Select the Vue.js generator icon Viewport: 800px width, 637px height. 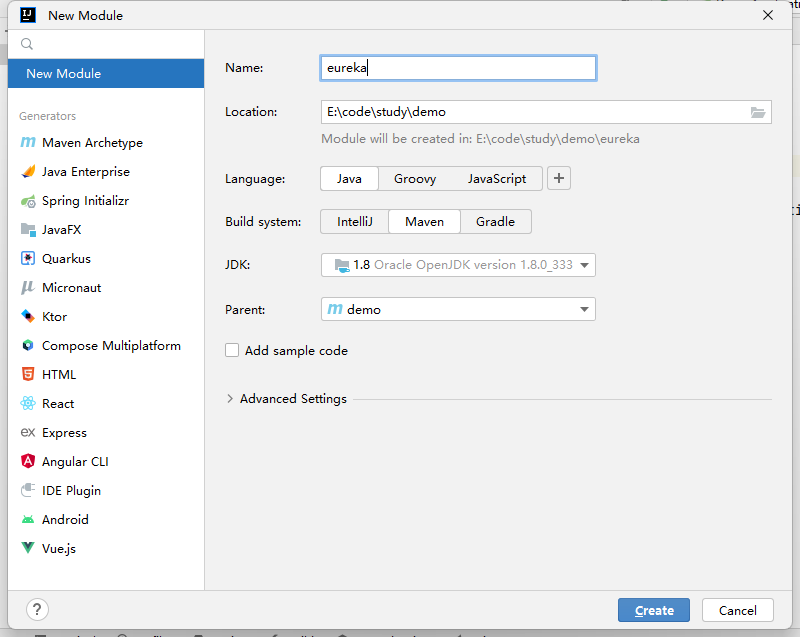click(x=28, y=549)
